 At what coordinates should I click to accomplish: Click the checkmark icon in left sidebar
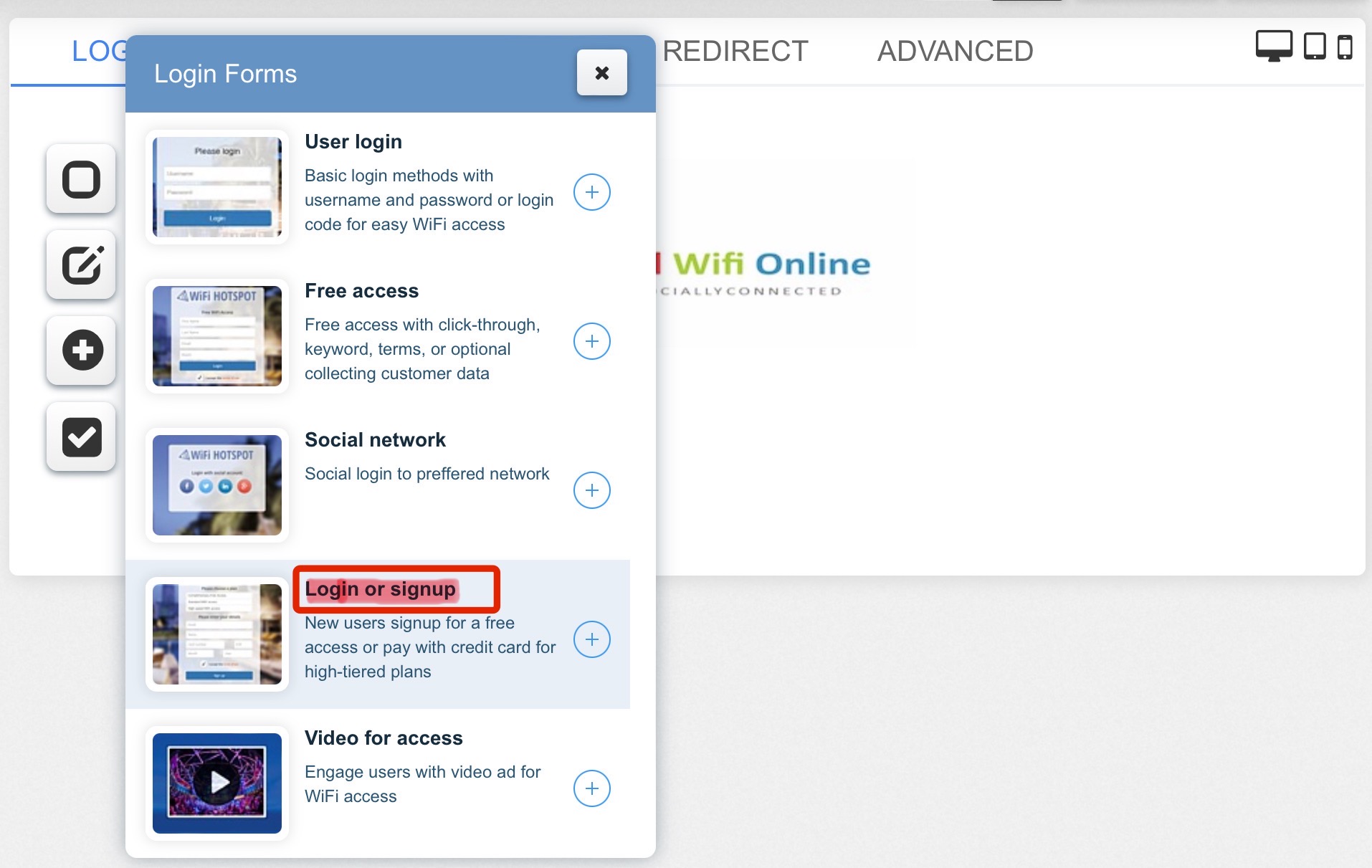(81, 437)
